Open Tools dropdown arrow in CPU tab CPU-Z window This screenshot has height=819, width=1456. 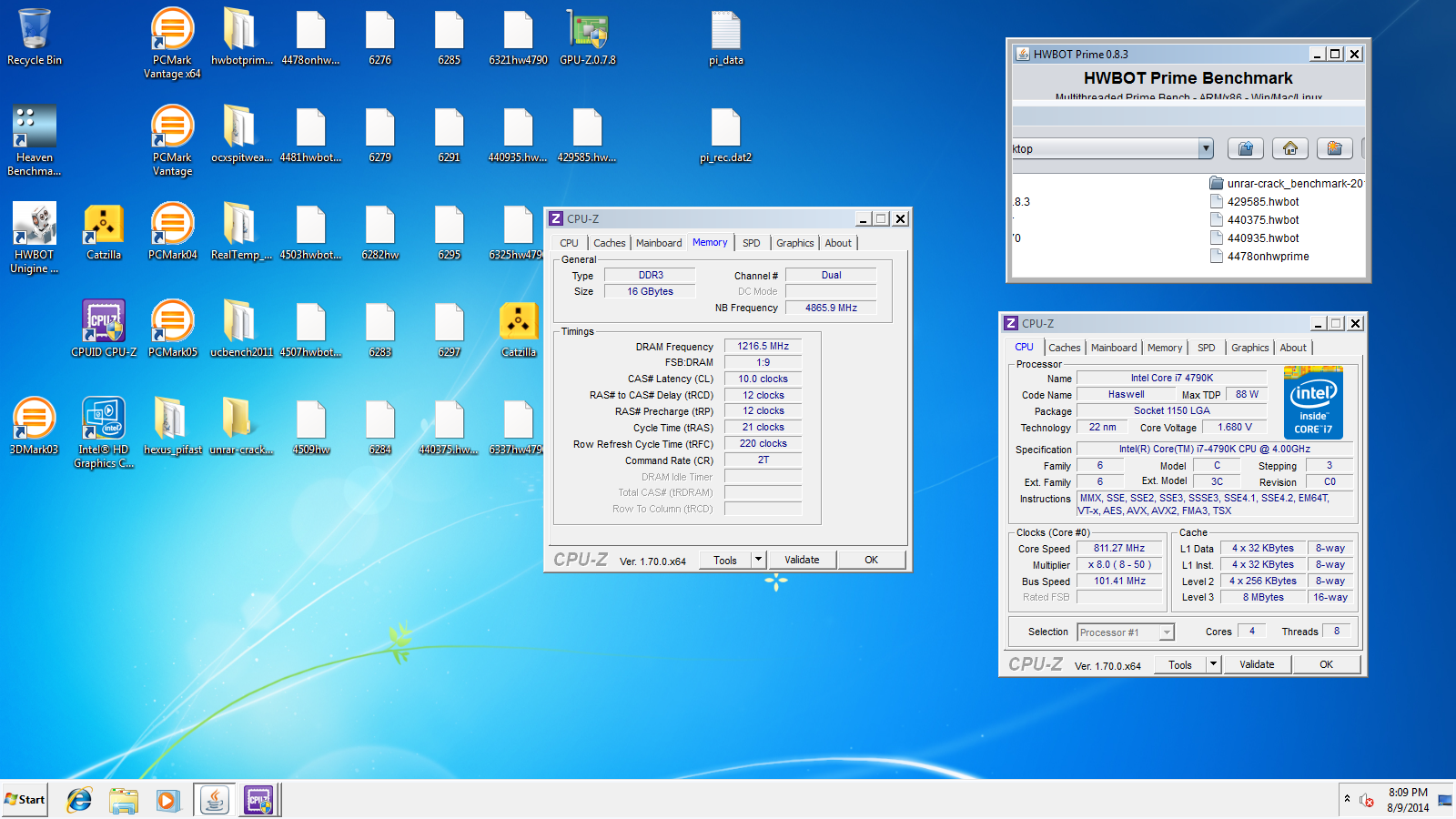1213,664
